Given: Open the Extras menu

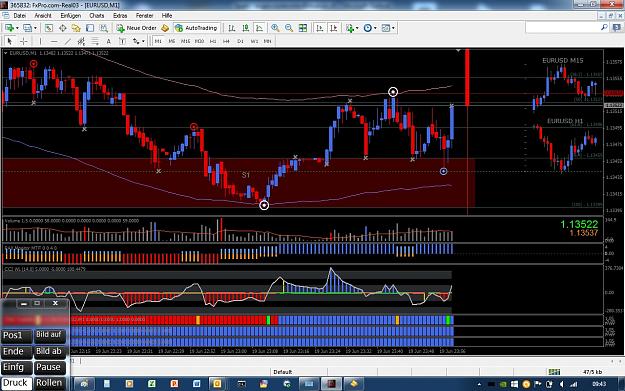Looking at the screenshot, I should tap(120, 16).
